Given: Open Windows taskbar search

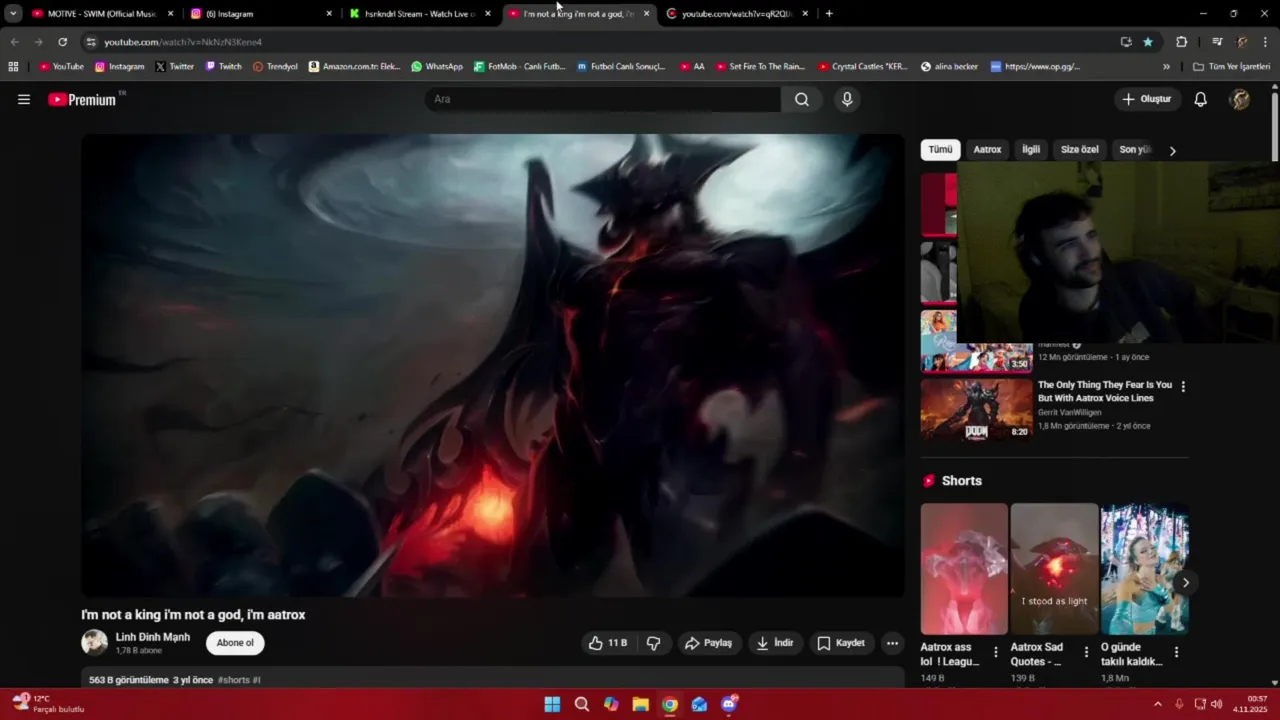Looking at the screenshot, I should pos(581,704).
